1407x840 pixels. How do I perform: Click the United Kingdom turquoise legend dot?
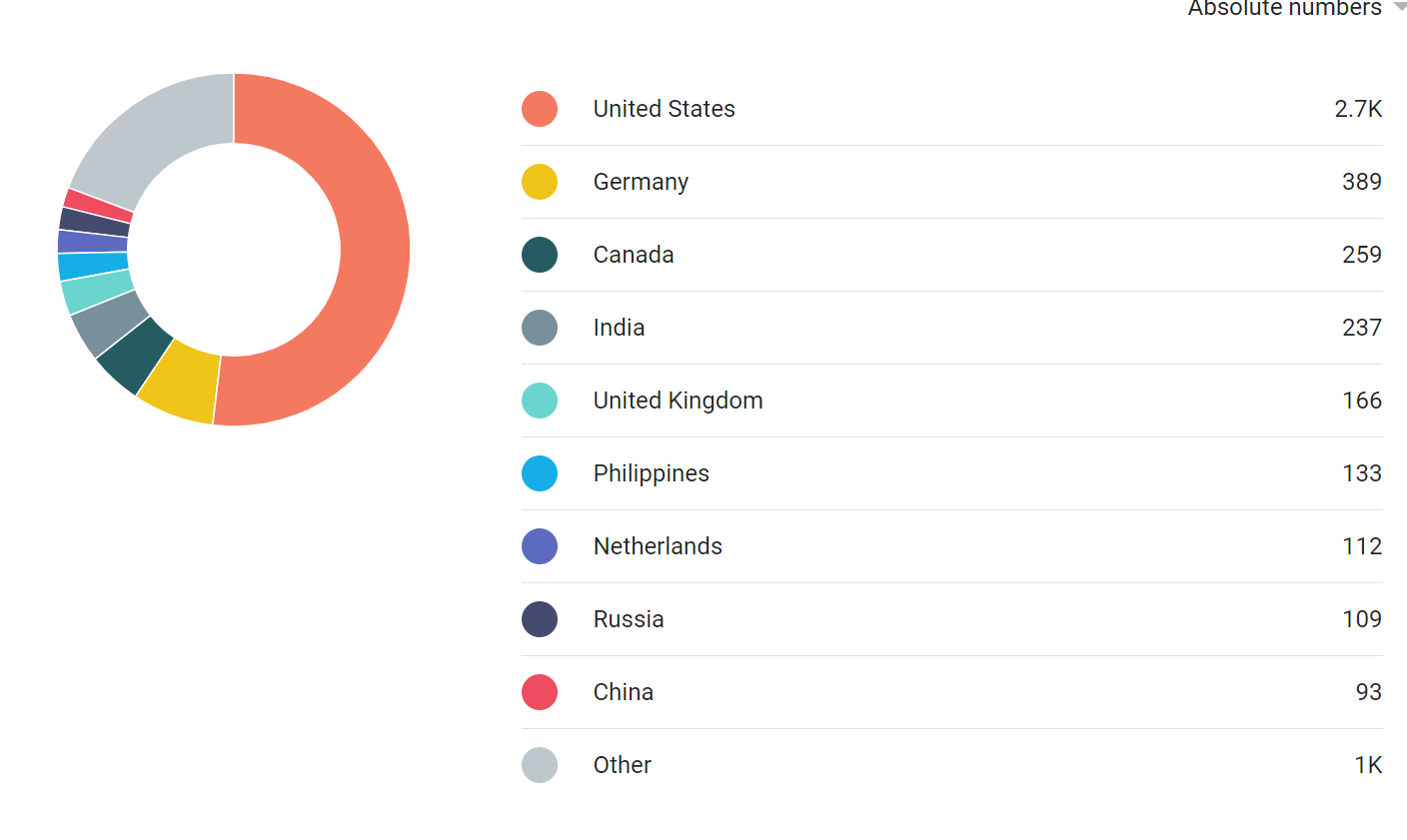[x=540, y=401]
